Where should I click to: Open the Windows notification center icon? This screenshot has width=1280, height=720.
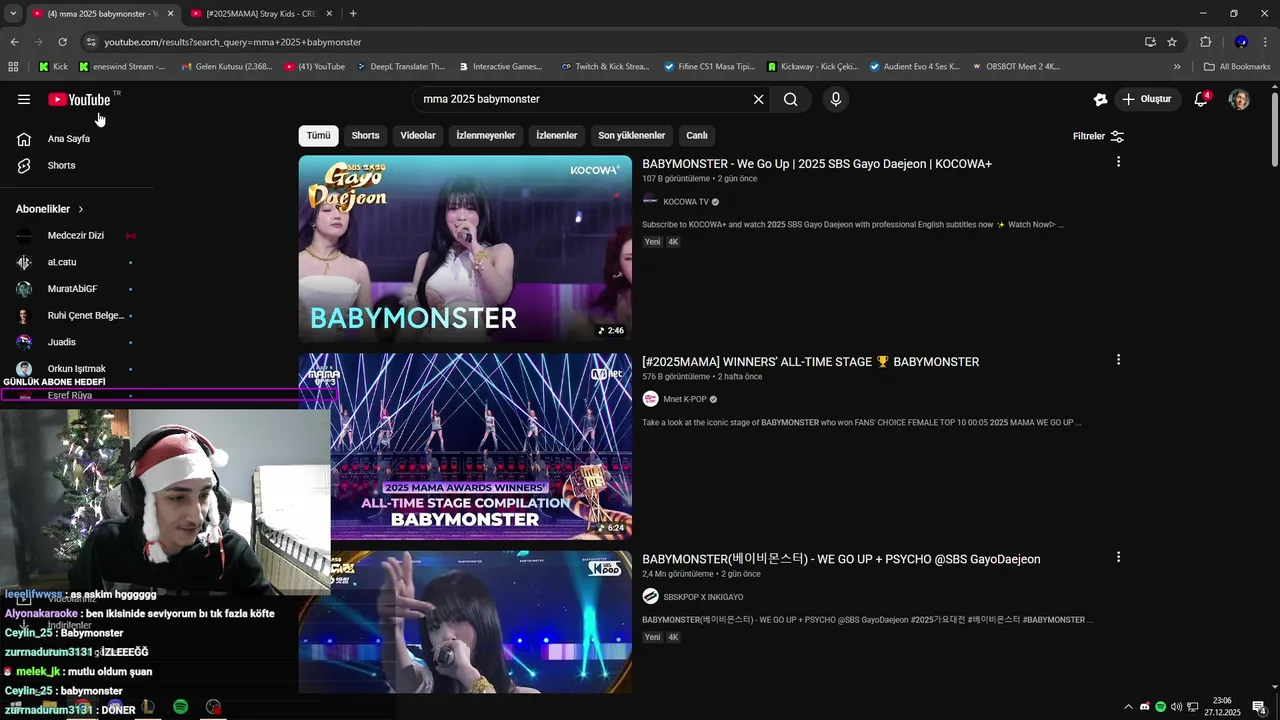(1259, 707)
